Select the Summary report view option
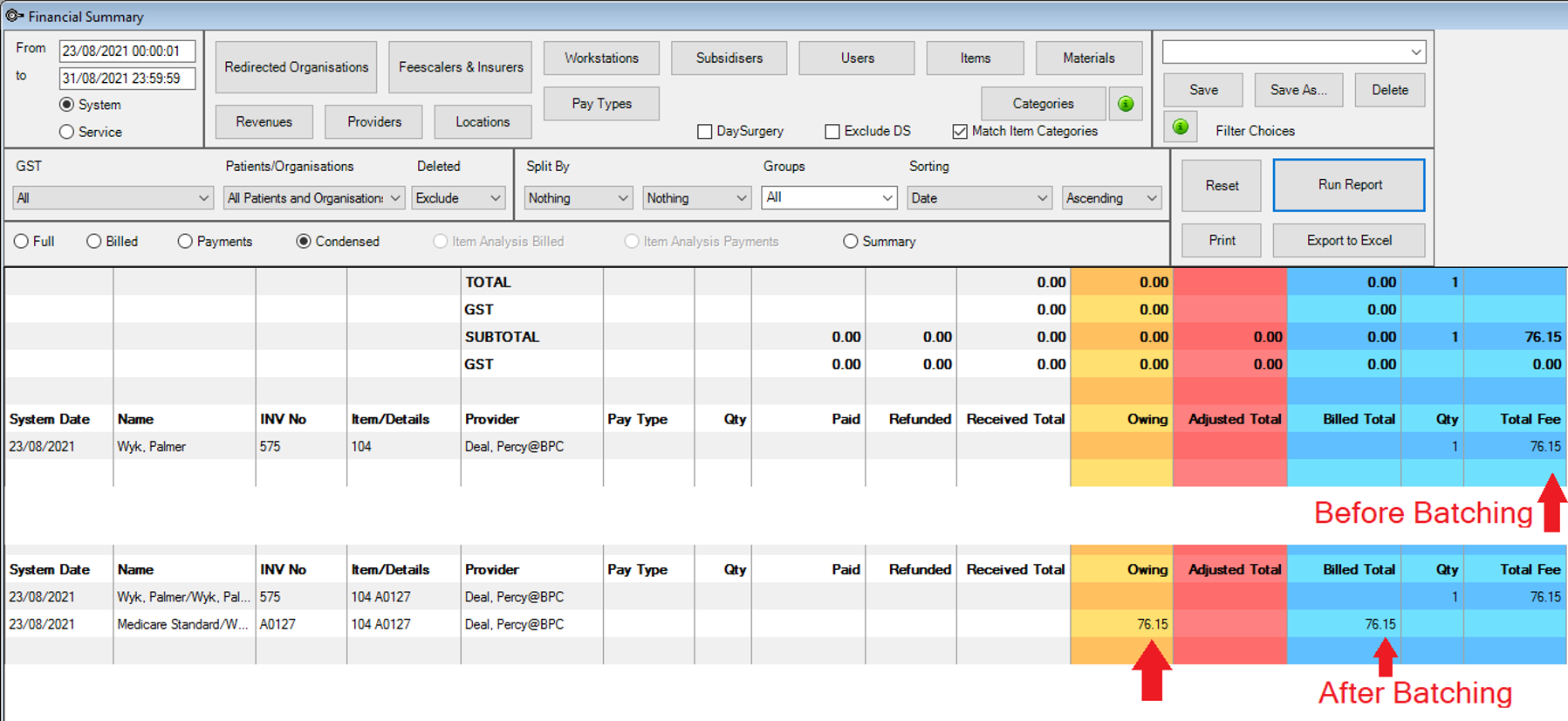The width and height of the screenshot is (1568, 721). tap(850, 242)
